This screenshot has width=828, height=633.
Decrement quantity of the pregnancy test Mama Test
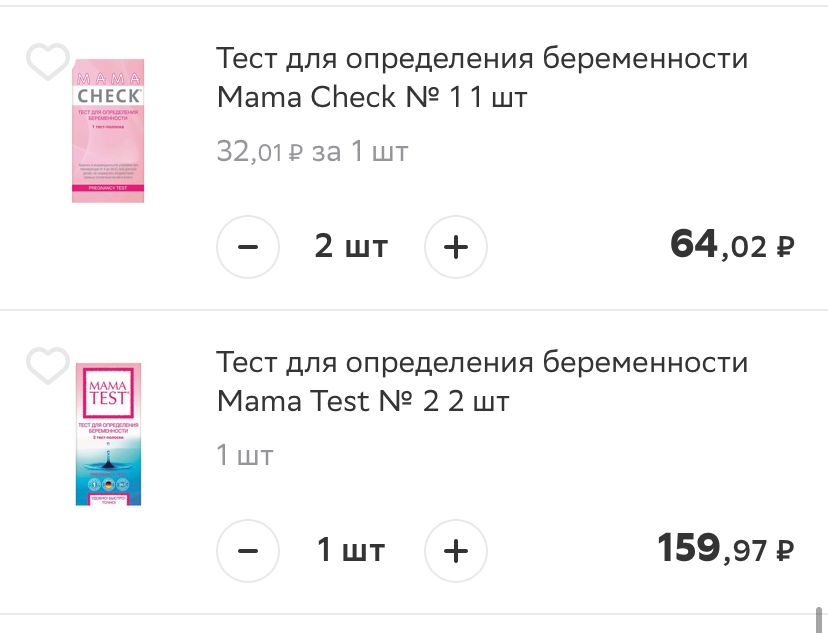[247, 551]
